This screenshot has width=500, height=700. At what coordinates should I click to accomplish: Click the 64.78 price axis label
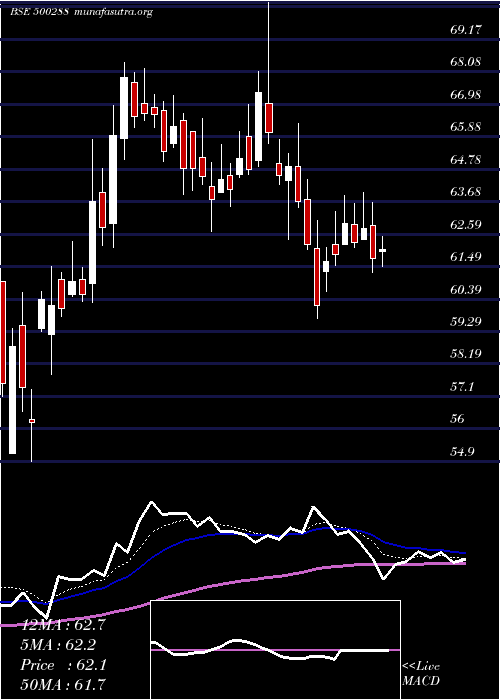pyautogui.click(x=466, y=159)
